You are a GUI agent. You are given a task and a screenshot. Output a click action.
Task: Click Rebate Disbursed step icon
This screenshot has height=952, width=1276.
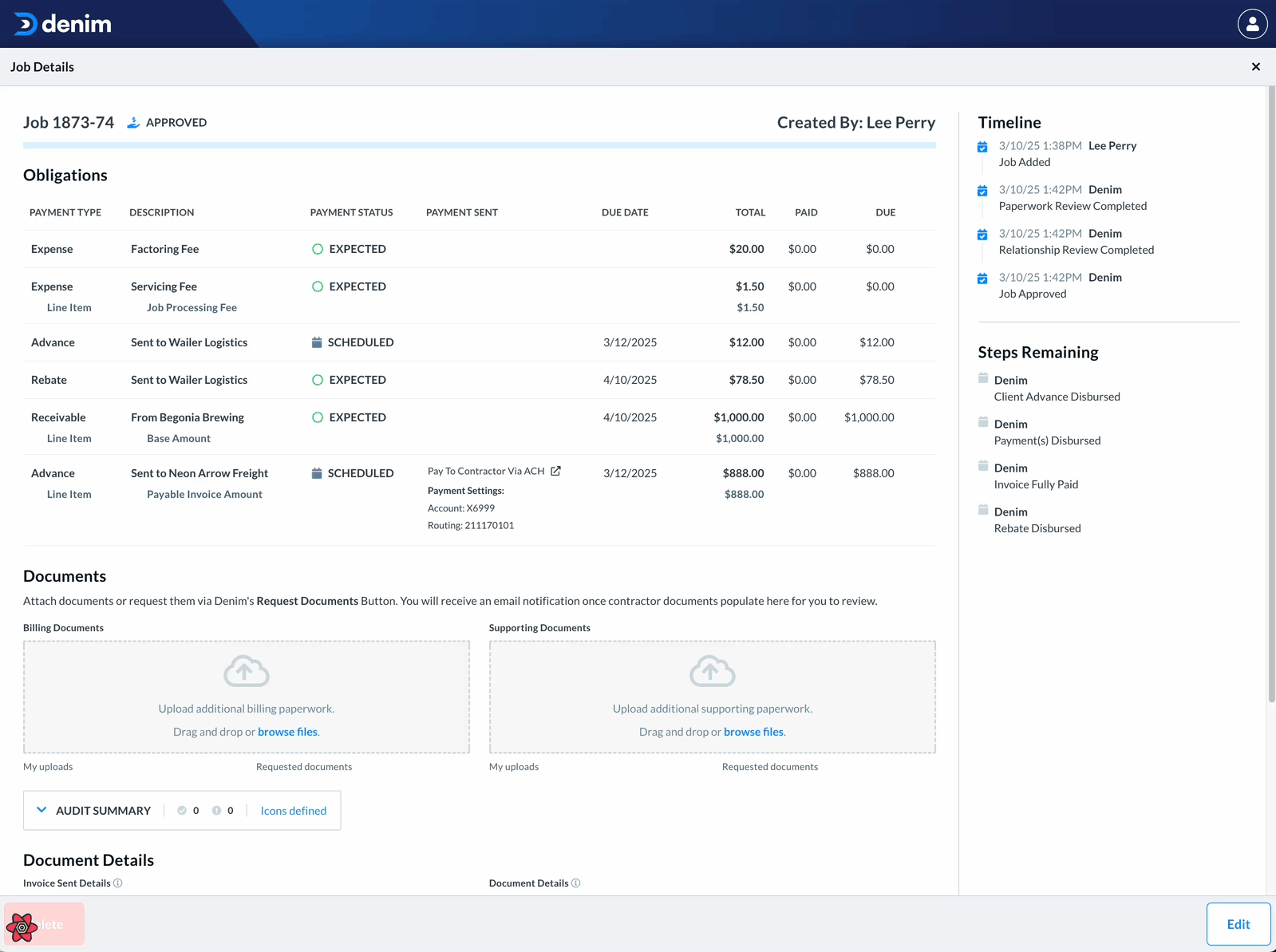tap(983, 510)
